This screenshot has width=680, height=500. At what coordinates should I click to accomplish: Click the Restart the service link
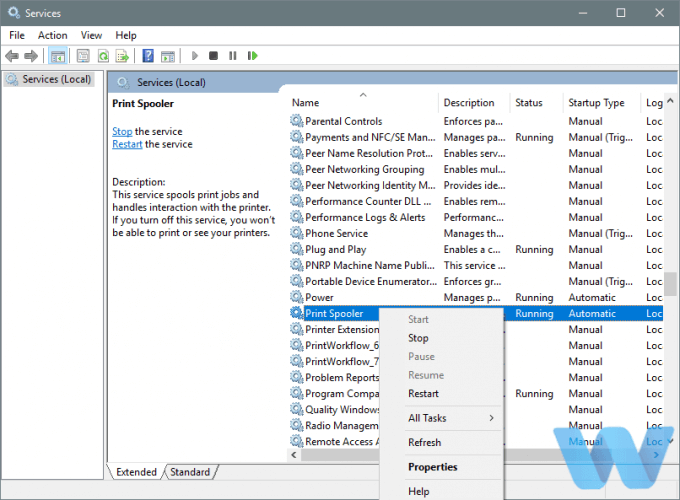(x=127, y=144)
